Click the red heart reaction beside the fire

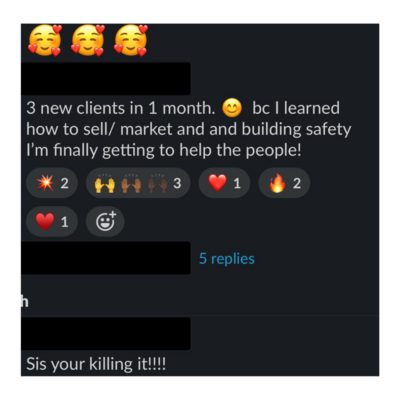click(x=224, y=183)
